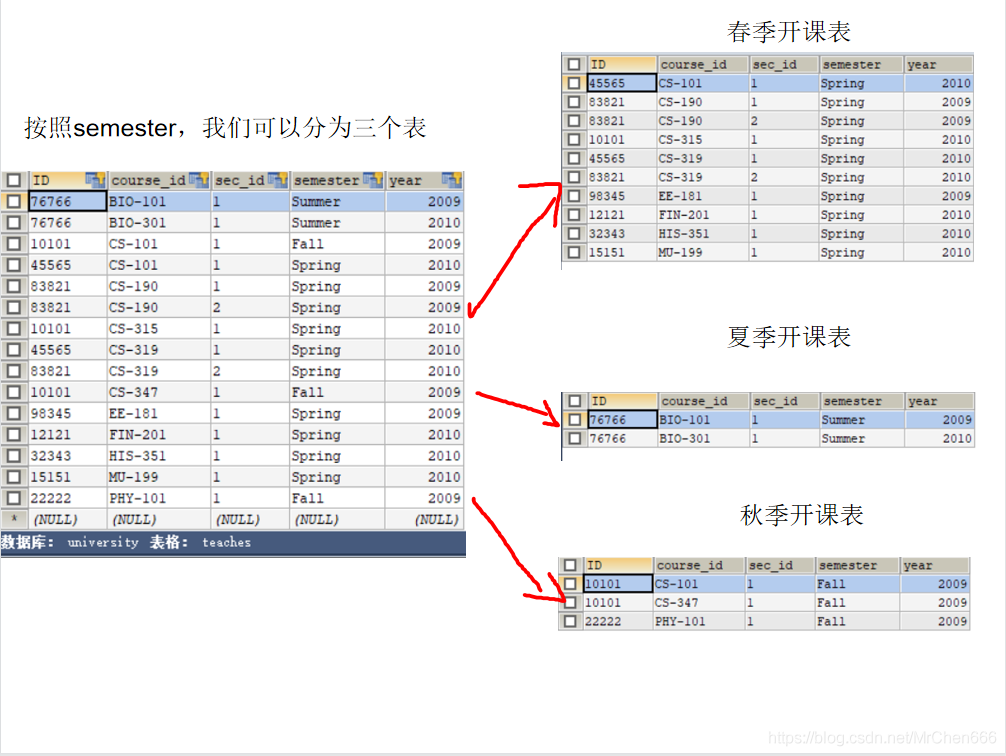This screenshot has height=756, width=1006.
Task: Check the MU-199 row checkbox in spring table
Action: [574, 252]
